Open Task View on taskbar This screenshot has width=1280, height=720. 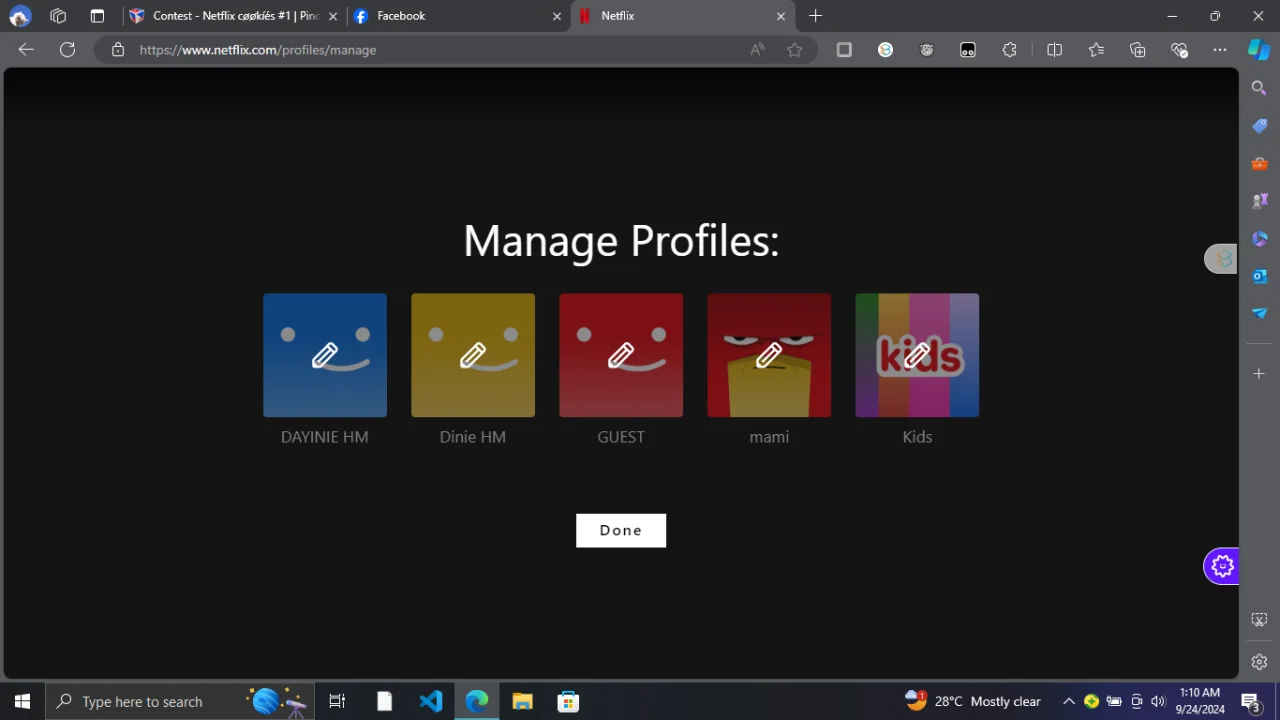(337, 701)
